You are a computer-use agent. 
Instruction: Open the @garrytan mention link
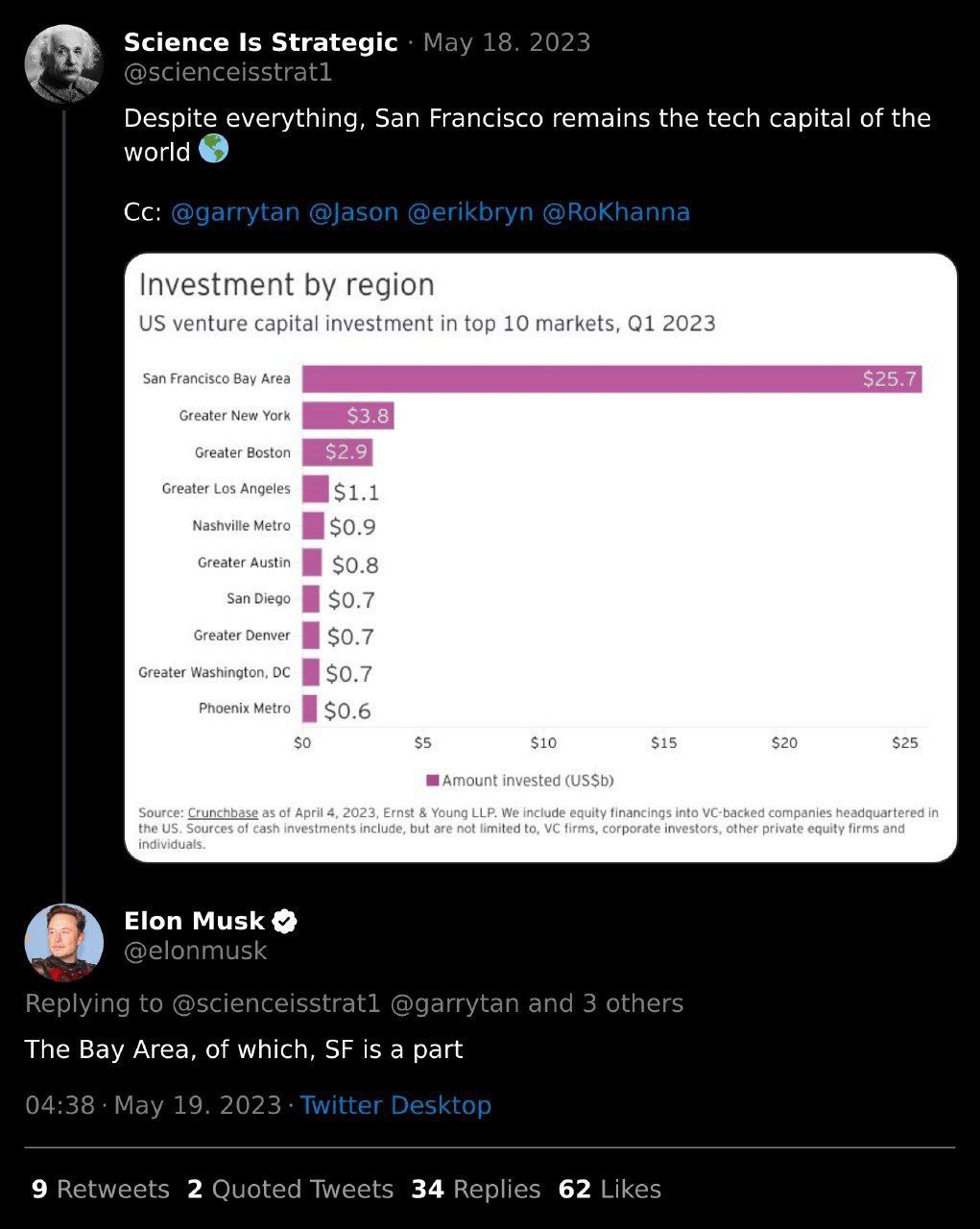(235, 212)
